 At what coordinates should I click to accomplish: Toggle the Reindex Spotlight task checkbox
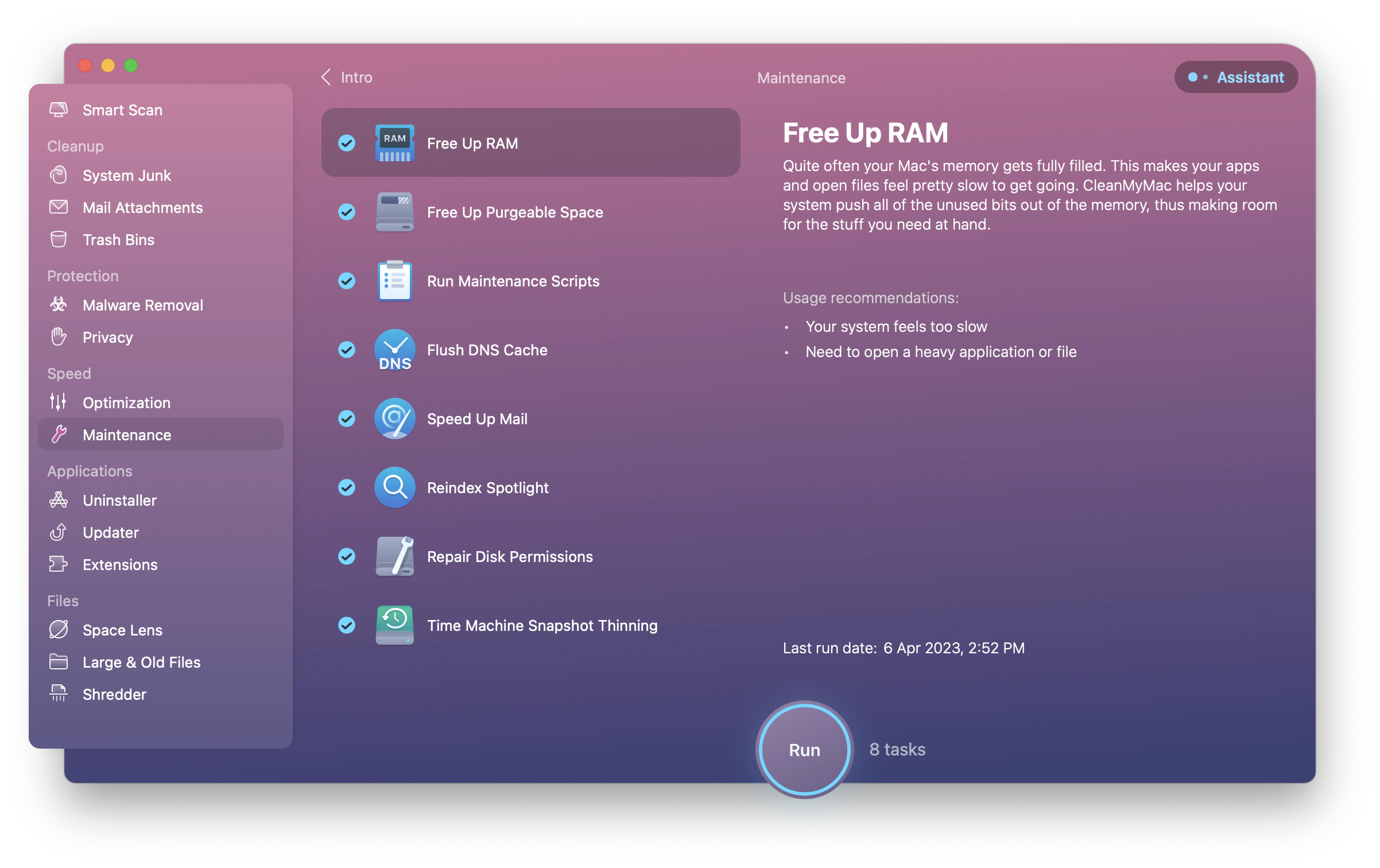point(347,487)
